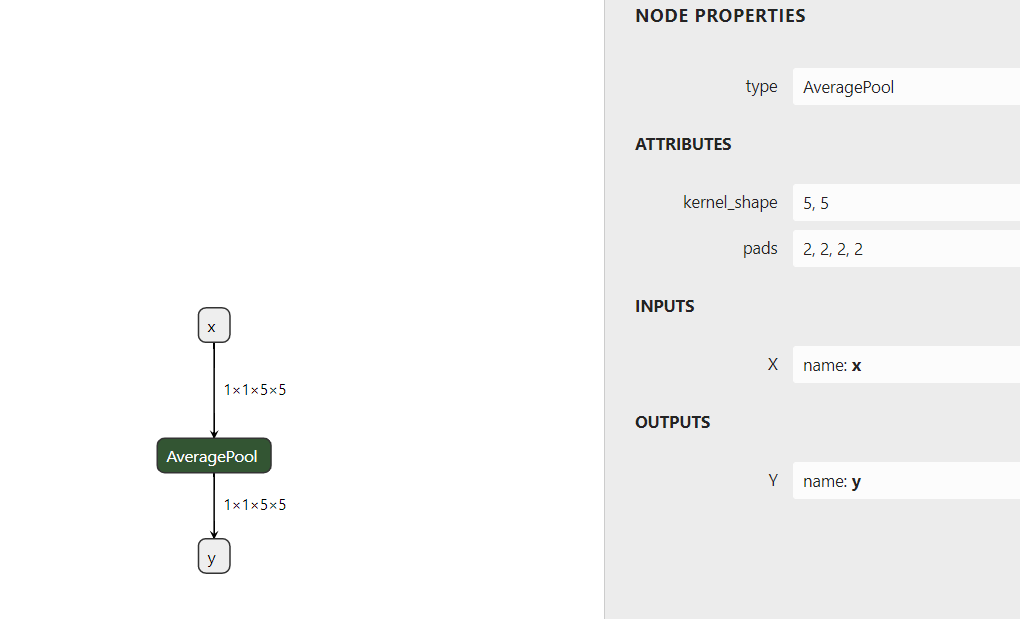The image size is (1020, 619).
Task: Click the kernel_shape value field showing 5, 5
Action: pyautogui.click(x=900, y=202)
